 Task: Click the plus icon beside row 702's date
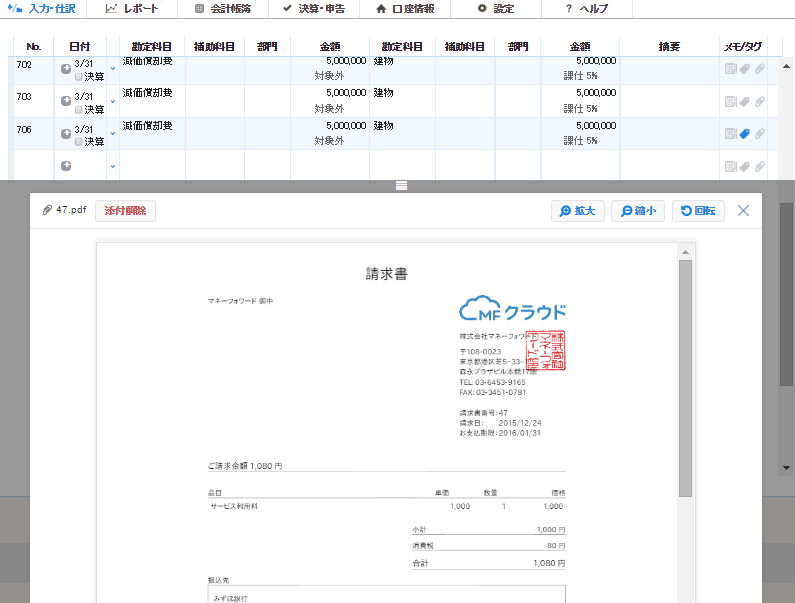click(x=66, y=68)
